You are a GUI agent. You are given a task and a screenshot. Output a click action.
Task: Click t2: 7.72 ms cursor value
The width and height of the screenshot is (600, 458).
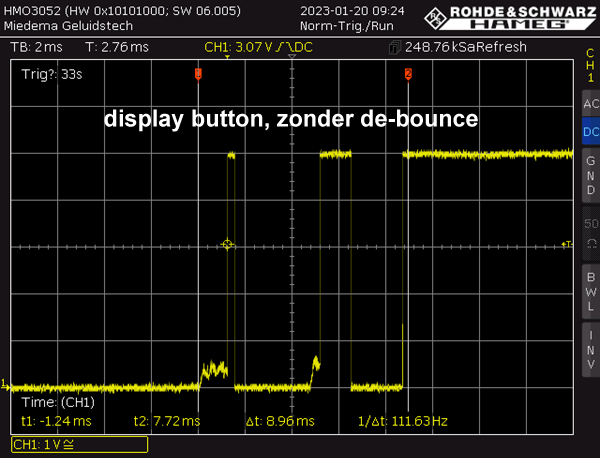[167, 421]
